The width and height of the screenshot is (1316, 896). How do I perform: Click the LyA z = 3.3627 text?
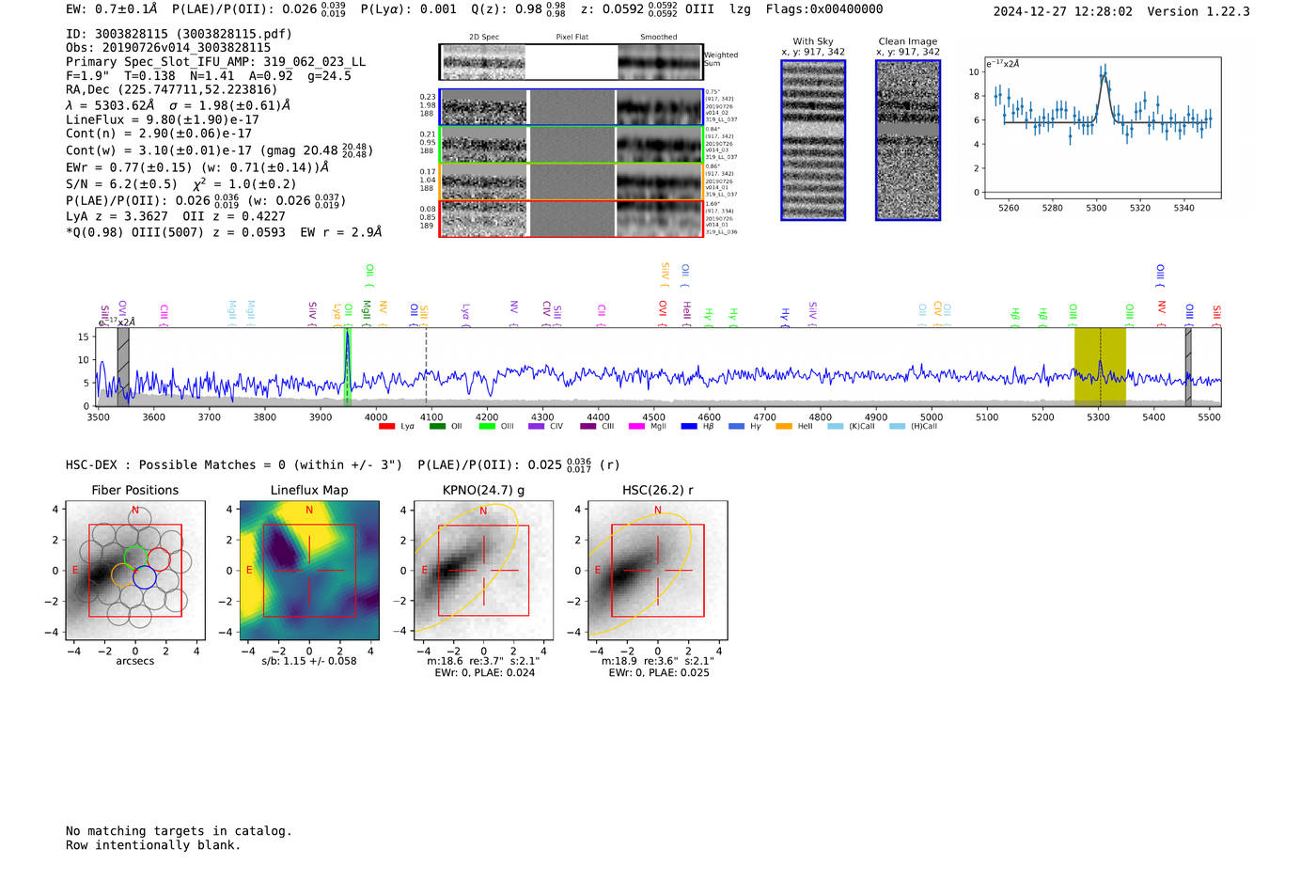click(117, 216)
